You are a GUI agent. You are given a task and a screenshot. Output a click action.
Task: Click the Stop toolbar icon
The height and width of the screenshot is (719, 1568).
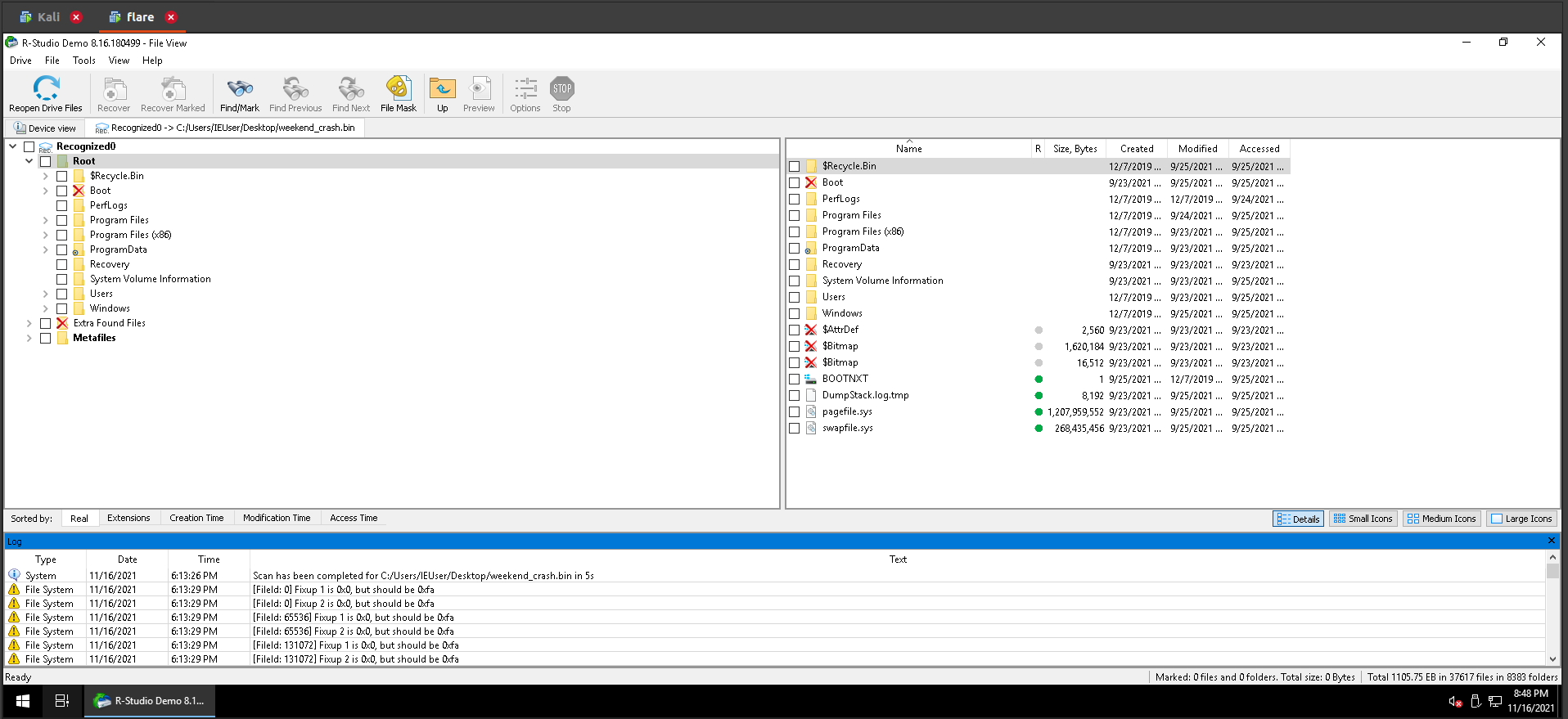click(x=561, y=88)
